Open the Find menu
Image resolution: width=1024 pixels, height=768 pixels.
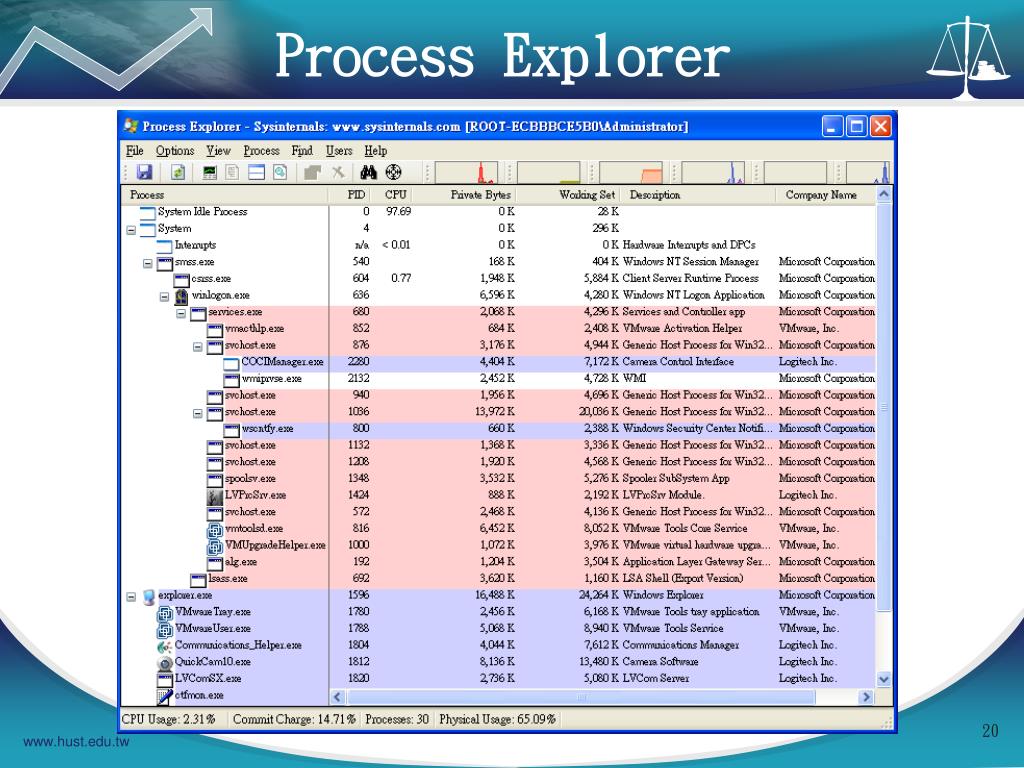(302, 151)
